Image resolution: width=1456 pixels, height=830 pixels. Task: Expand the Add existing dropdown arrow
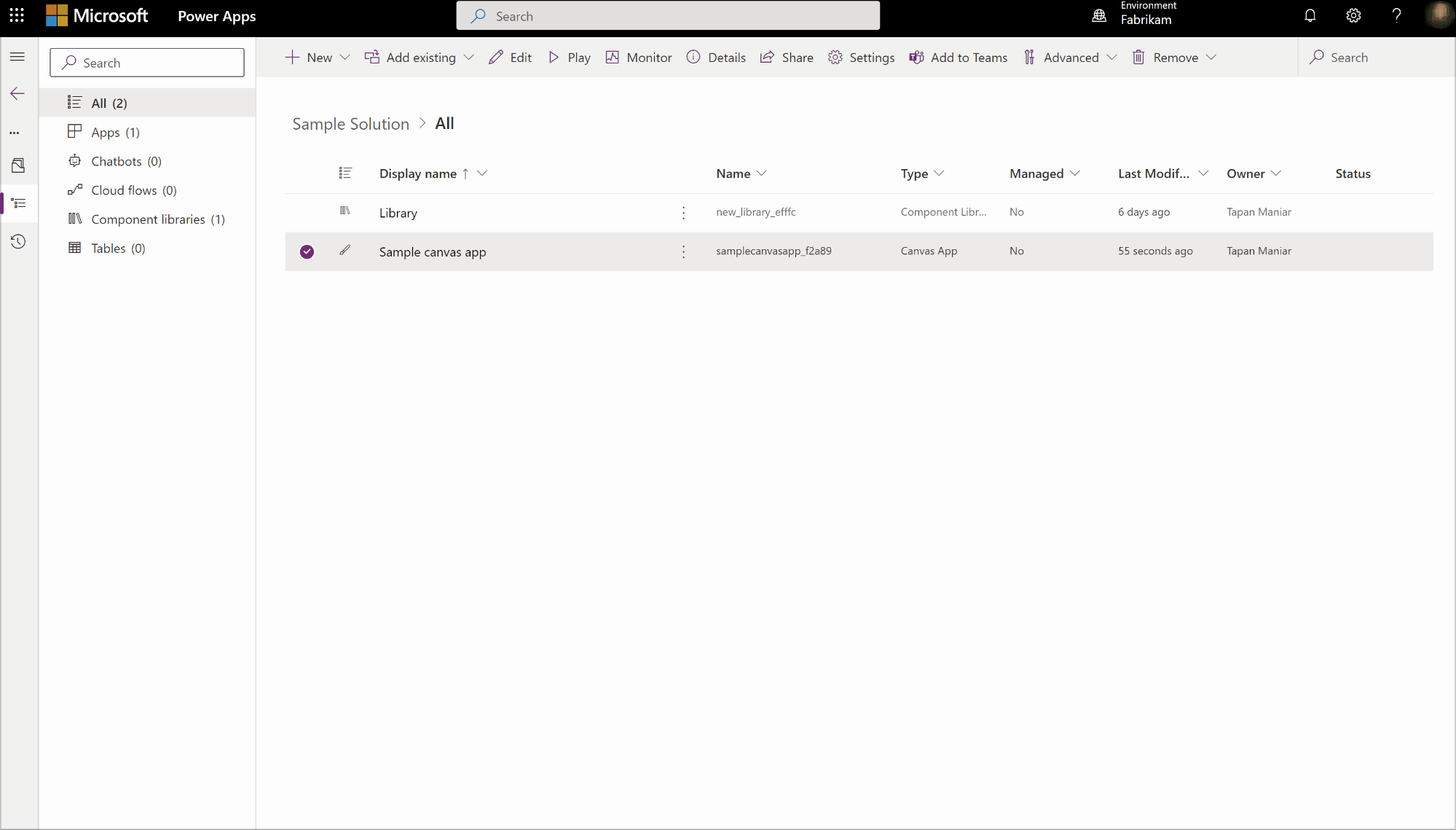click(x=468, y=57)
